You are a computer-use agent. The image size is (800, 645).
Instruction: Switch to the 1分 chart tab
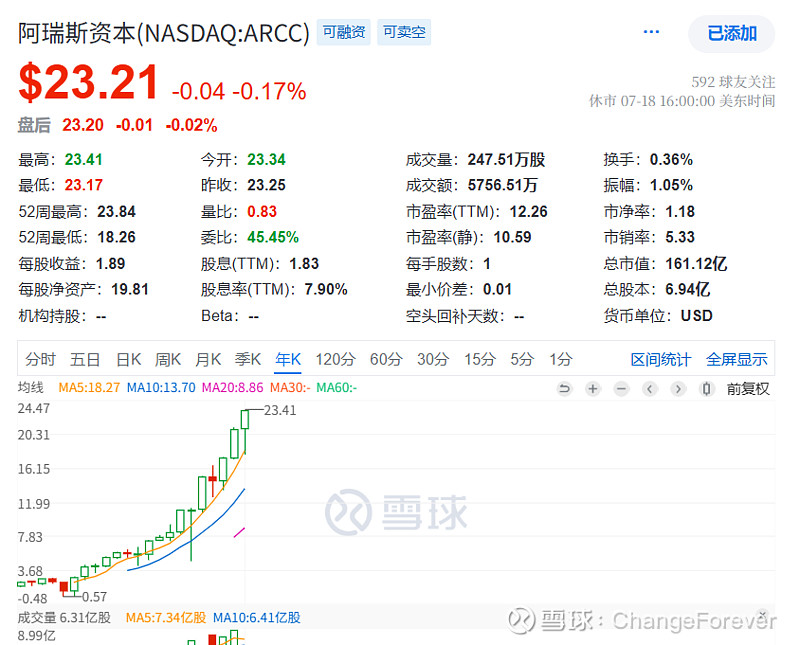click(x=561, y=359)
